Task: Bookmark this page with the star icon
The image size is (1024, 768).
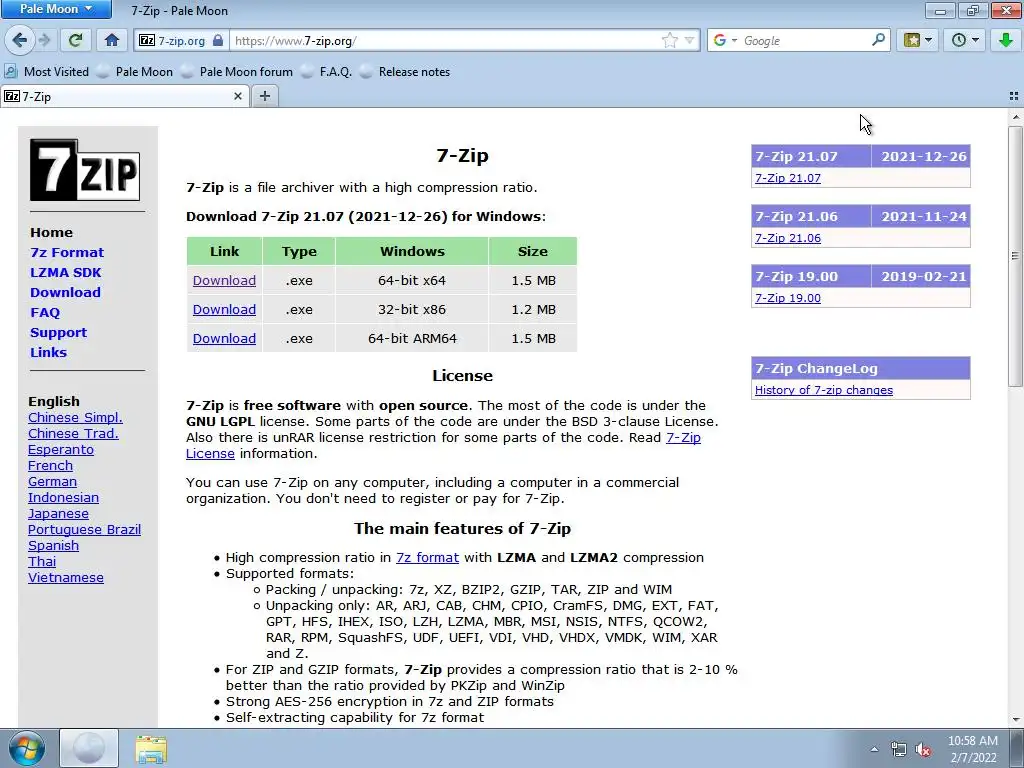Action: click(669, 40)
